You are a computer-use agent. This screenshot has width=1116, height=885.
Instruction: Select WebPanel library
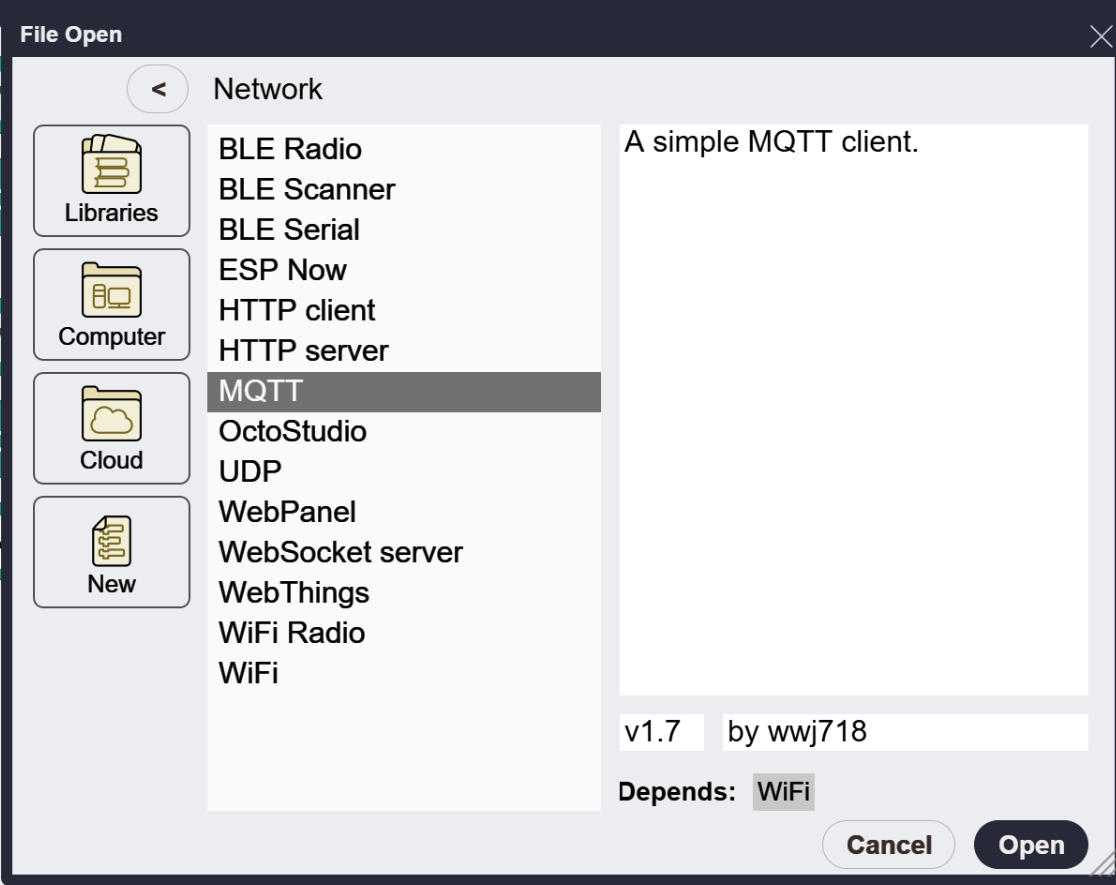click(x=404, y=512)
